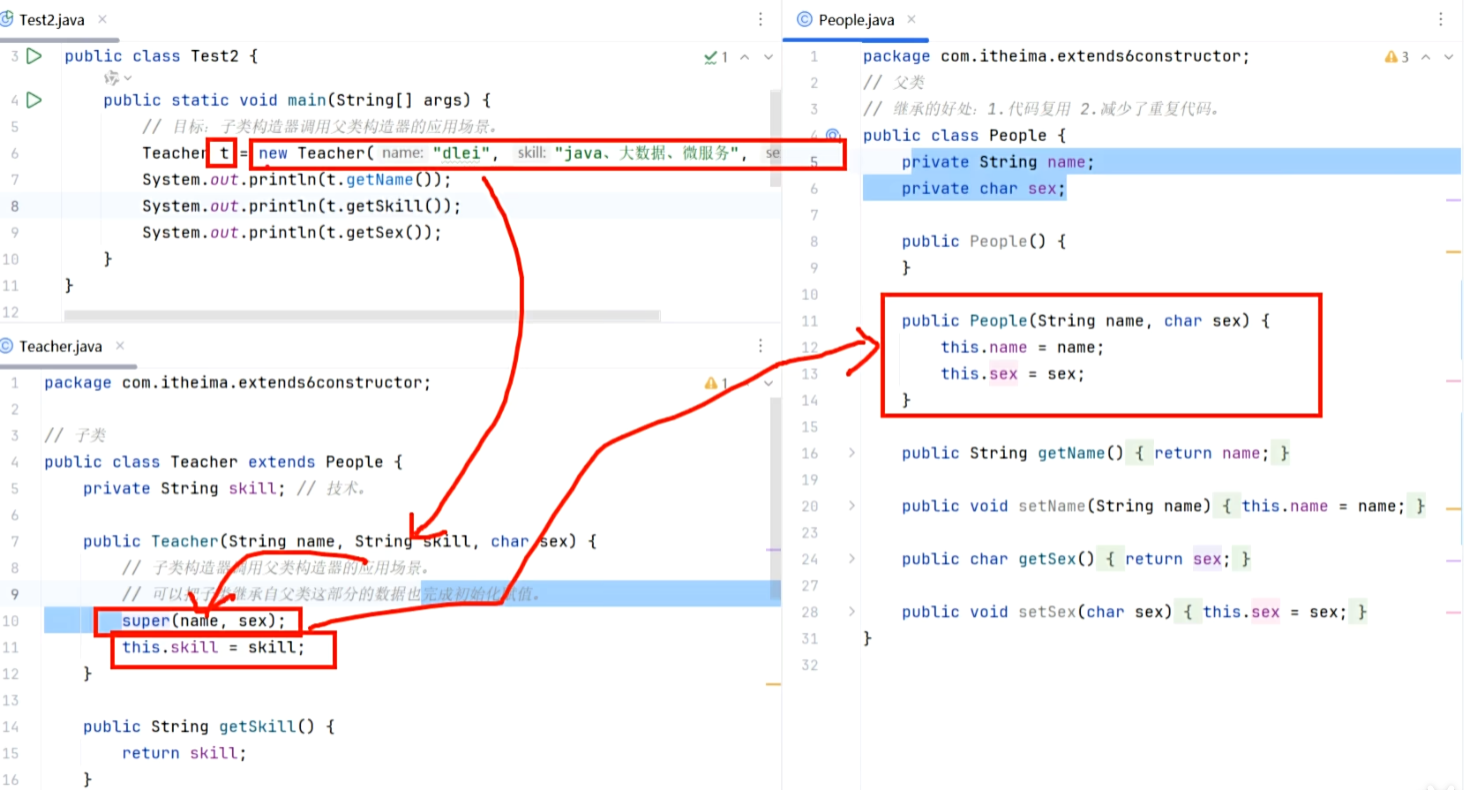Close the Teacher.java tab

[x=122, y=346]
